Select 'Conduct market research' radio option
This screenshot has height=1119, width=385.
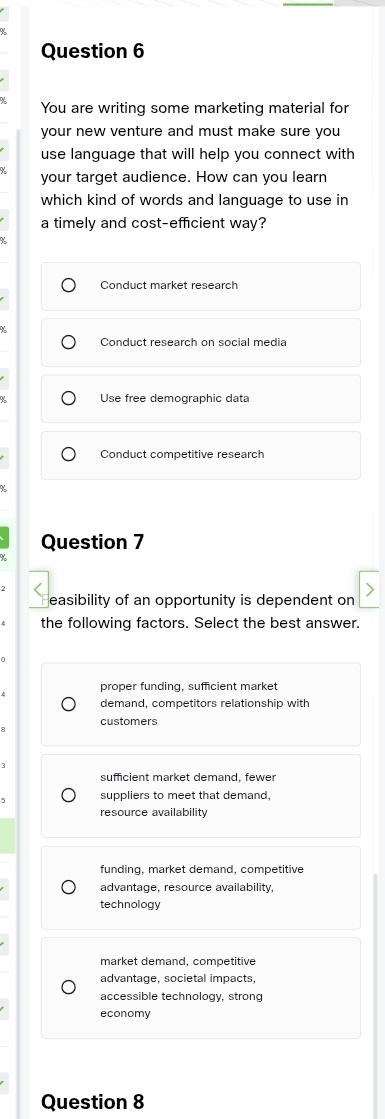coord(68,285)
